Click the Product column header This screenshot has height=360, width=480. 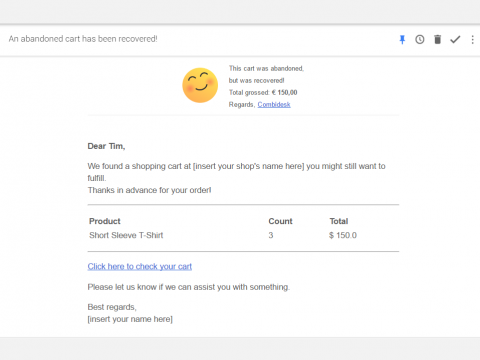pyautogui.click(x=105, y=221)
